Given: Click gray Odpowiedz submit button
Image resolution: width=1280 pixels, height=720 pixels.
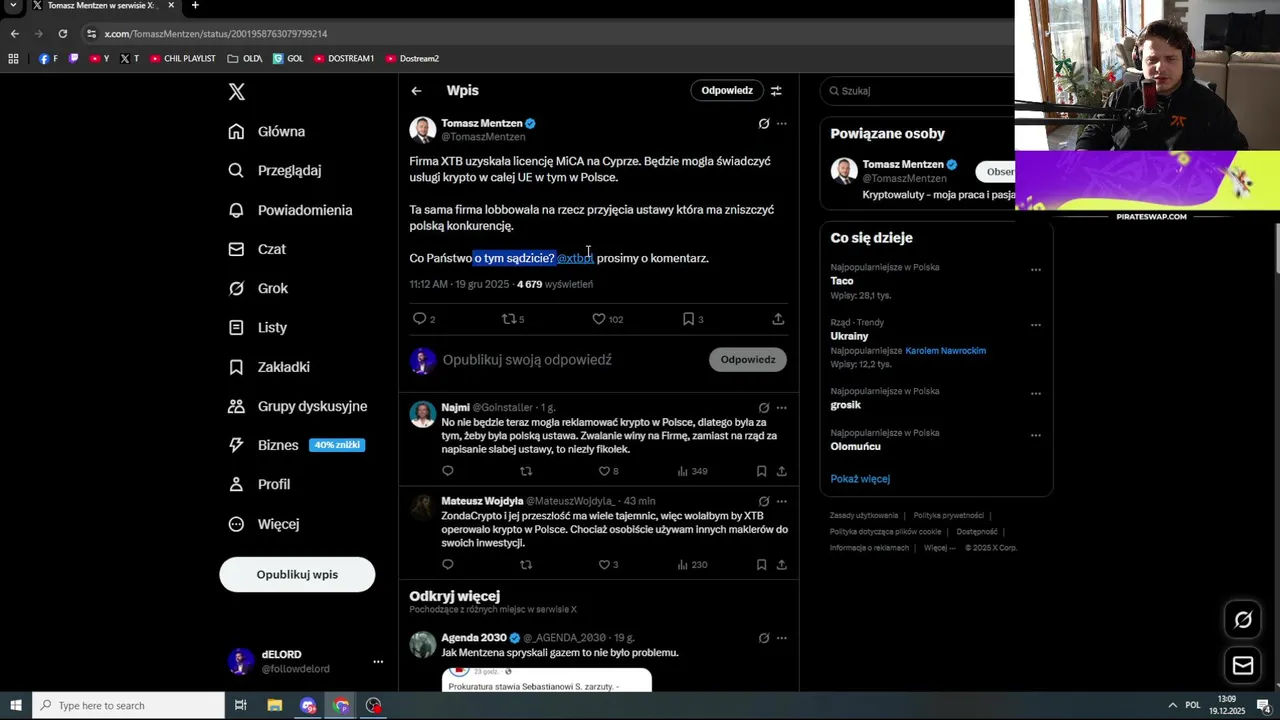Looking at the screenshot, I should 748,360.
